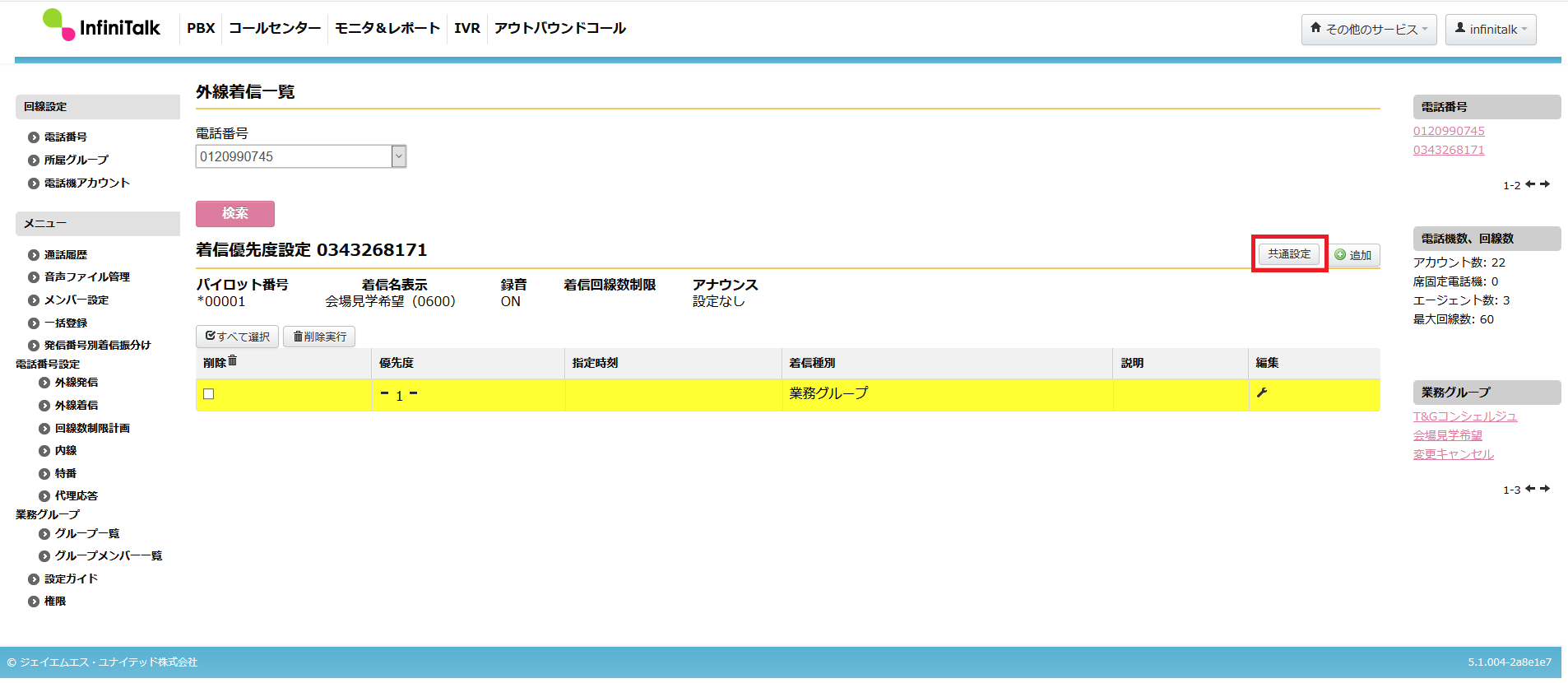The width and height of the screenshot is (1568, 683).
Task: Click the 削除実行 button
Action: pyautogui.click(x=319, y=337)
